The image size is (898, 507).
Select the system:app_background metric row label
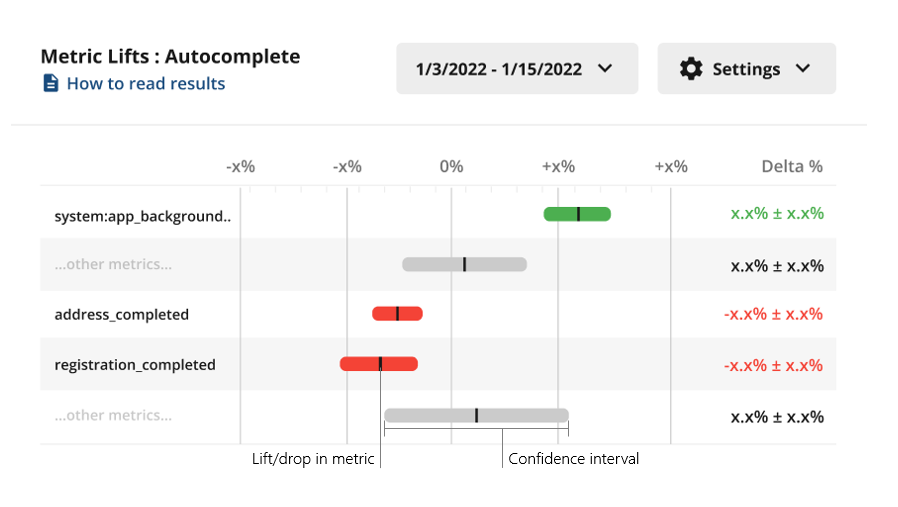click(143, 216)
